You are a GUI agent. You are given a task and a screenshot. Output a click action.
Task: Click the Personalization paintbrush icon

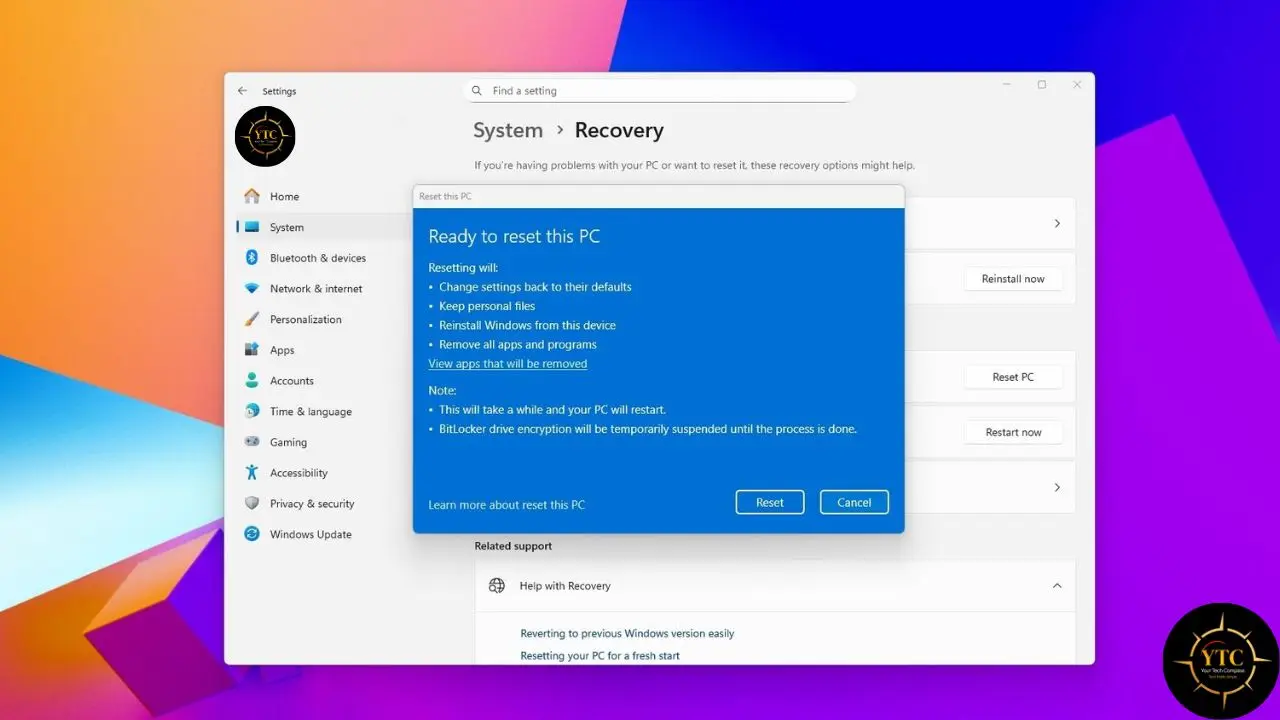(x=252, y=319)
